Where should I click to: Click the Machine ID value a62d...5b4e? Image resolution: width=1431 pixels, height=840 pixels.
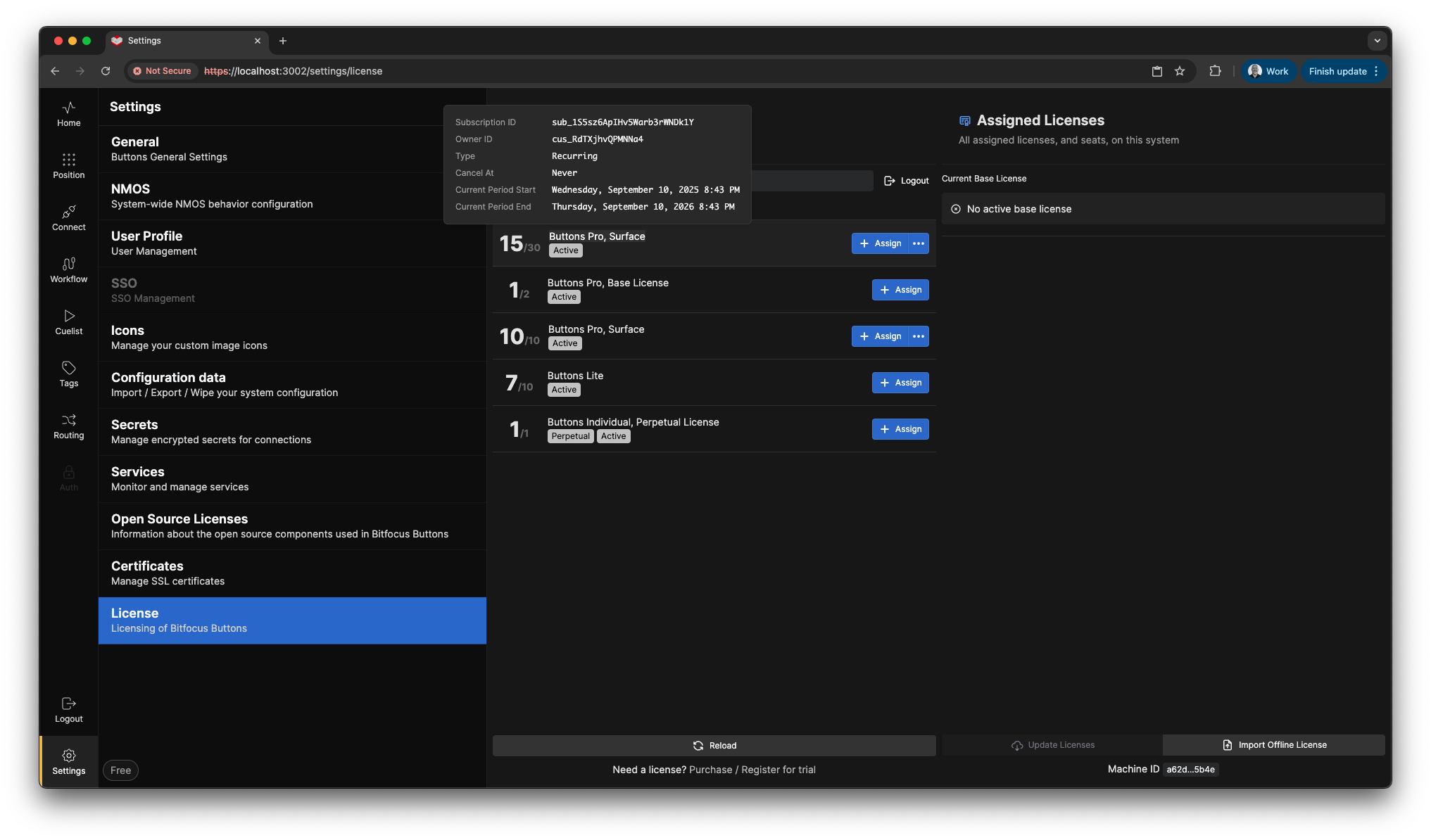(x=1190, y=770)
